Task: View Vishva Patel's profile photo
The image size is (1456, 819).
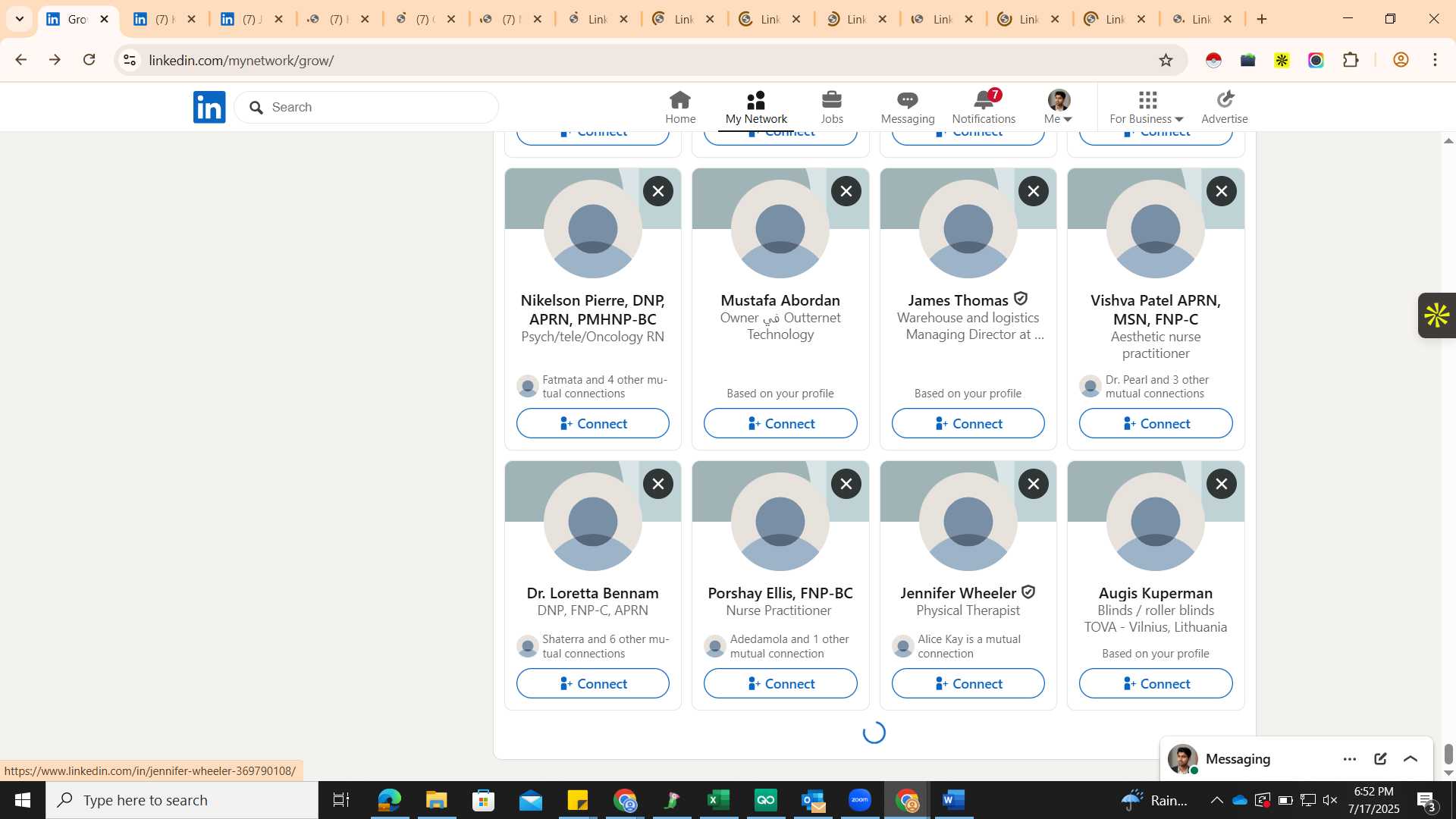Action: click(x=1156, y=228)
